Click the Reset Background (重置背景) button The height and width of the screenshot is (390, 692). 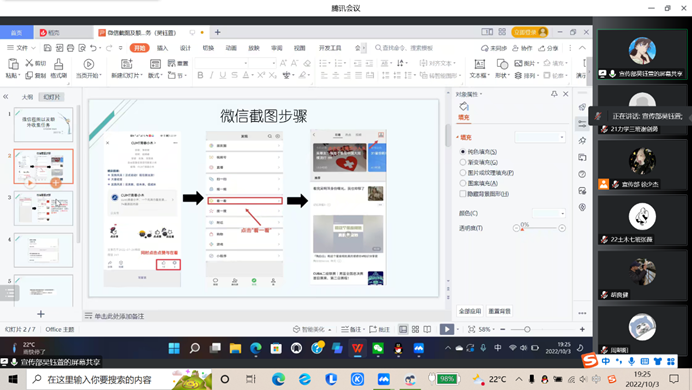499,311
